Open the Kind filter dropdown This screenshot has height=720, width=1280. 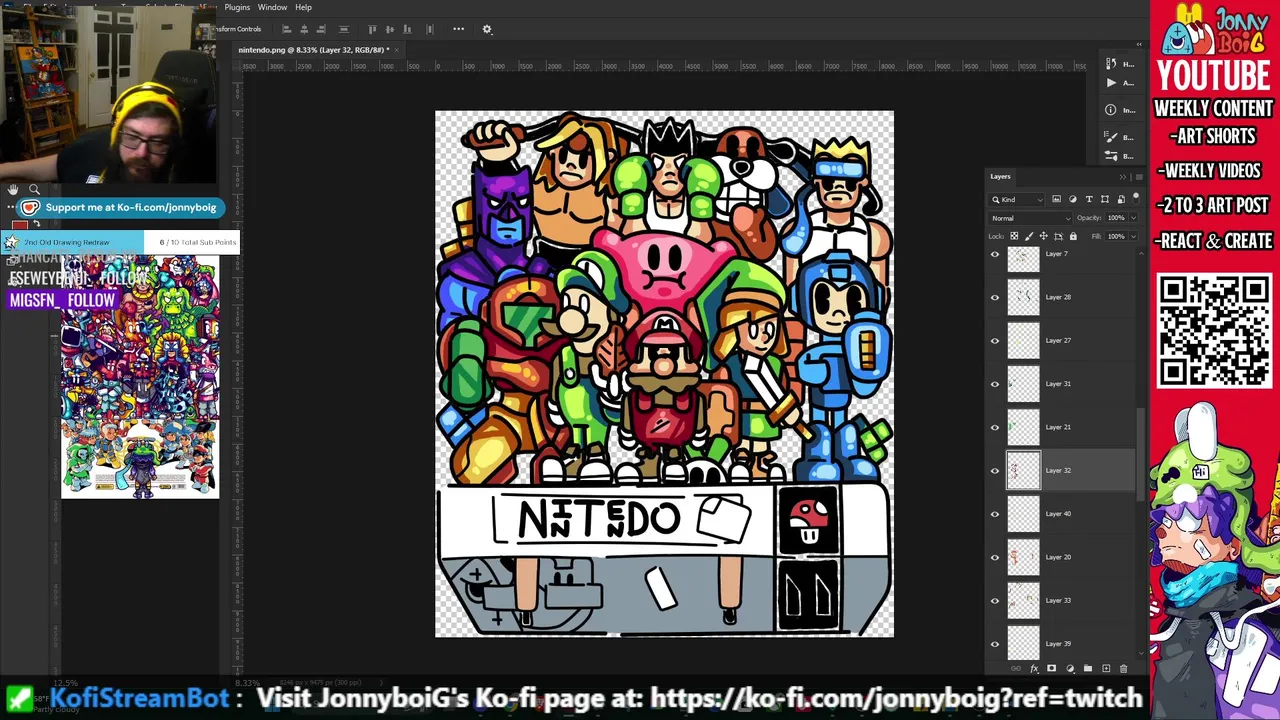click(x=1018, y=199)
